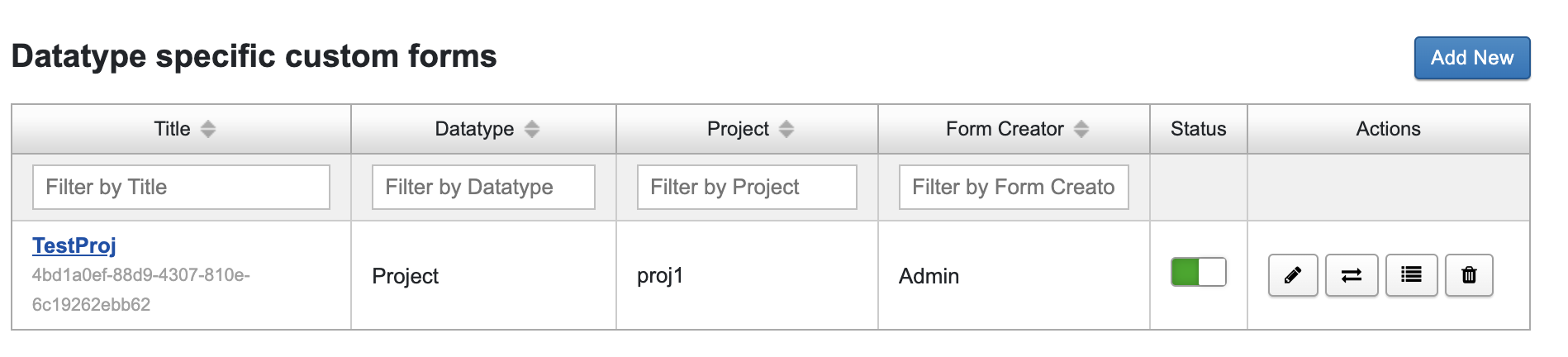Click into the Filter by Project box
This screenshot has height=357, width=1568.
coord(747,188)
